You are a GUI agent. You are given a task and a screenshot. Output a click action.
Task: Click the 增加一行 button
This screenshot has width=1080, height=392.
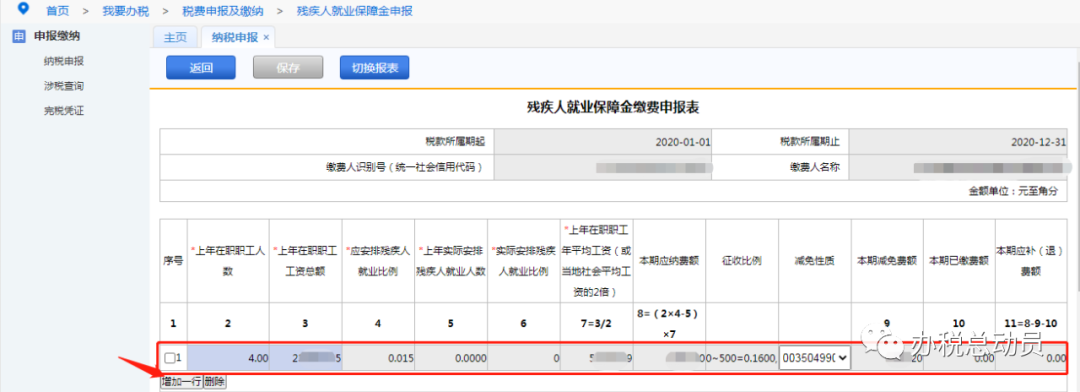pyautogui.click(x=181, y=381)
